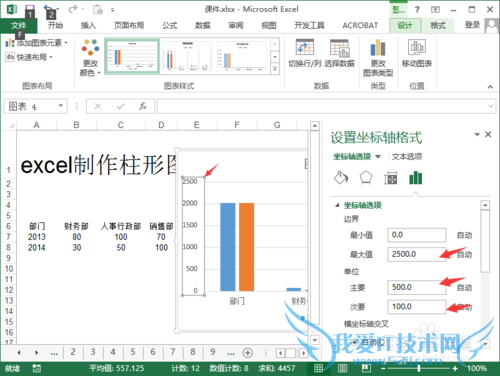Click the Undo icon in quick access toolbar
The width and height of the screenshot is (500, 376).
pyautogui.click(x=49, y=9)
